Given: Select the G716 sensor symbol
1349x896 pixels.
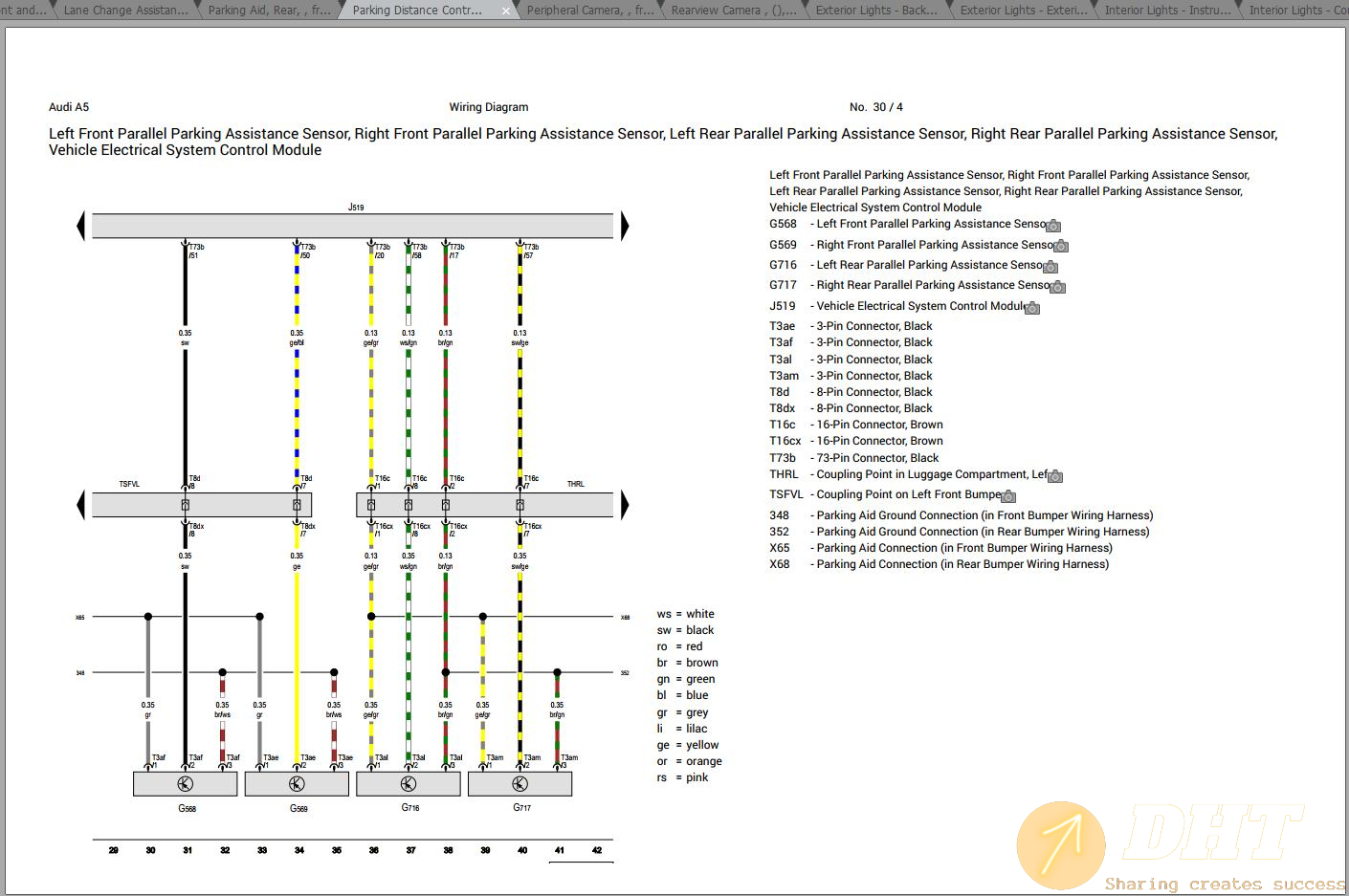Looking at the screenshot, I should point(409,784).
